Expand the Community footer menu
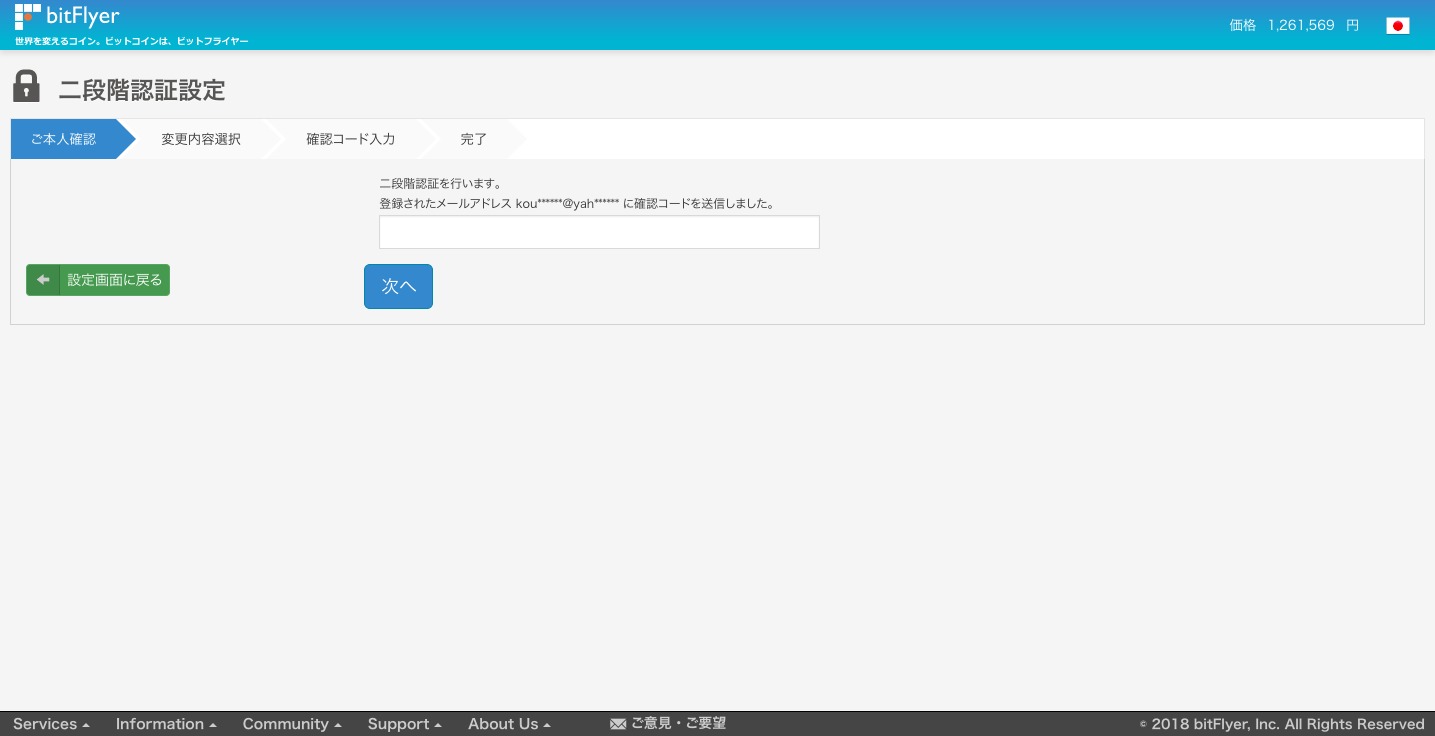Screen dimensions: 1435x736 292,724
